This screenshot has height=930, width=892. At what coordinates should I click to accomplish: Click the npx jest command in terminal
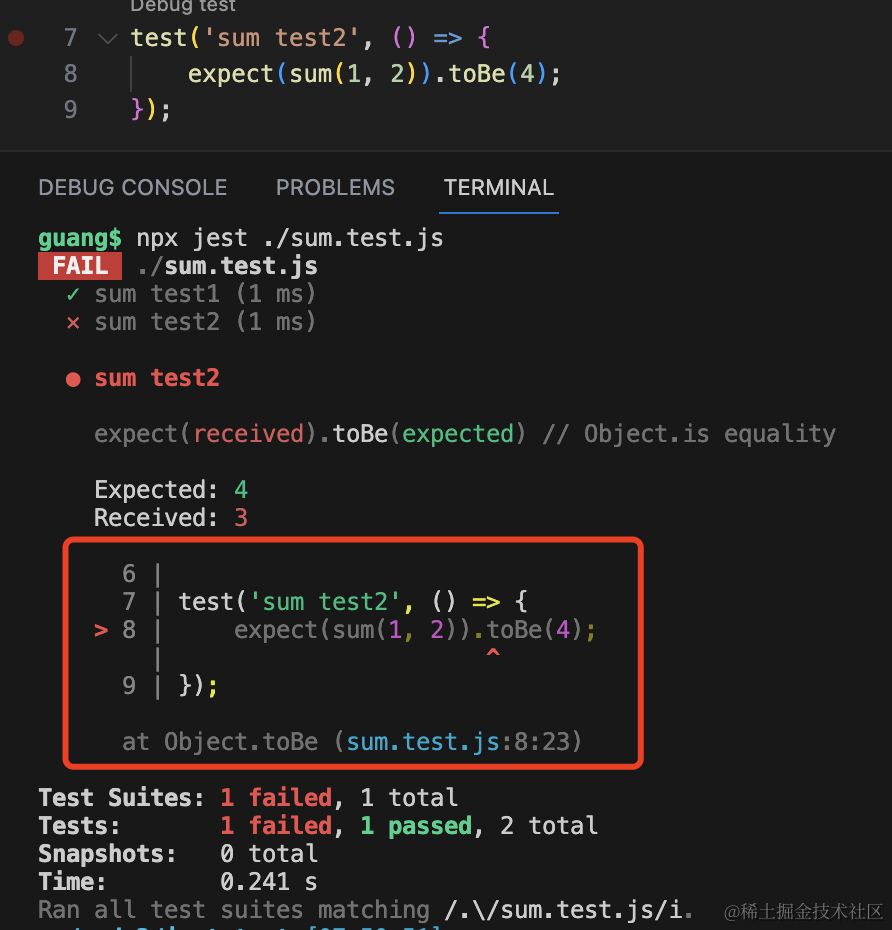(x=290, y=238)
